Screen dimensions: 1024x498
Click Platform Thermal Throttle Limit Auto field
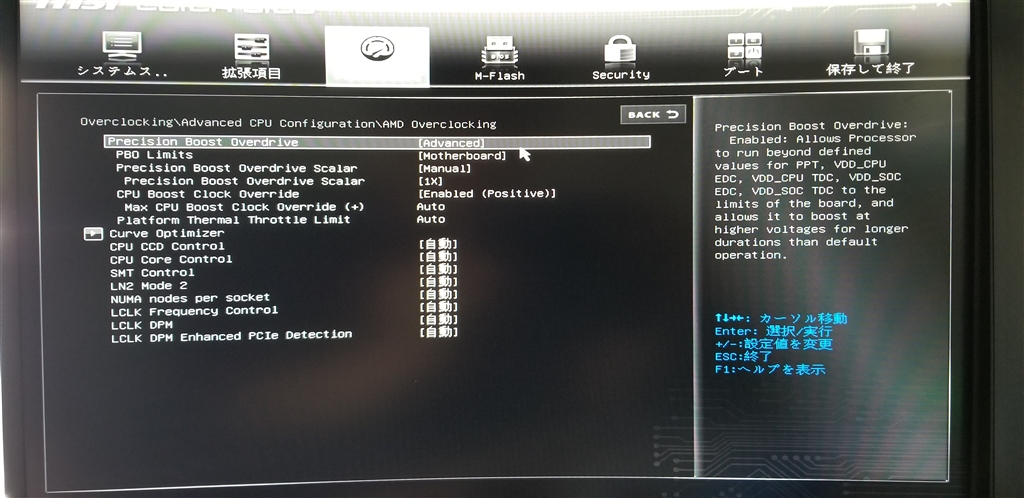431,219
